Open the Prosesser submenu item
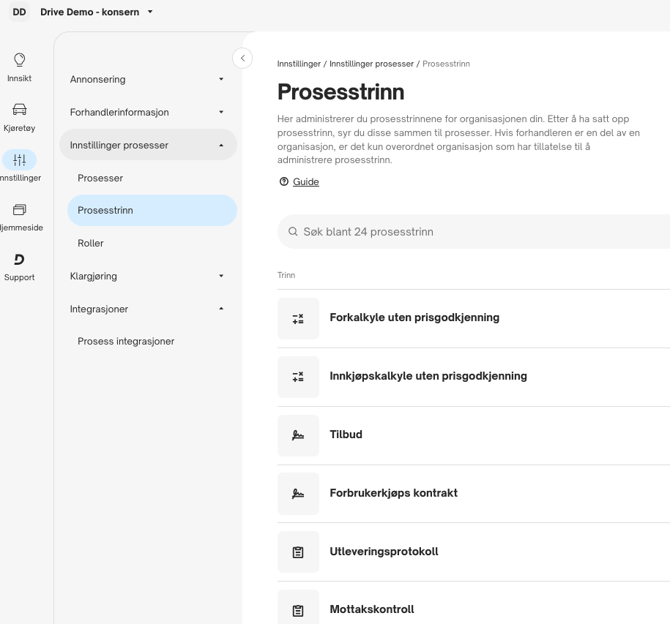 pyautogui.click(x=152, y=178)
